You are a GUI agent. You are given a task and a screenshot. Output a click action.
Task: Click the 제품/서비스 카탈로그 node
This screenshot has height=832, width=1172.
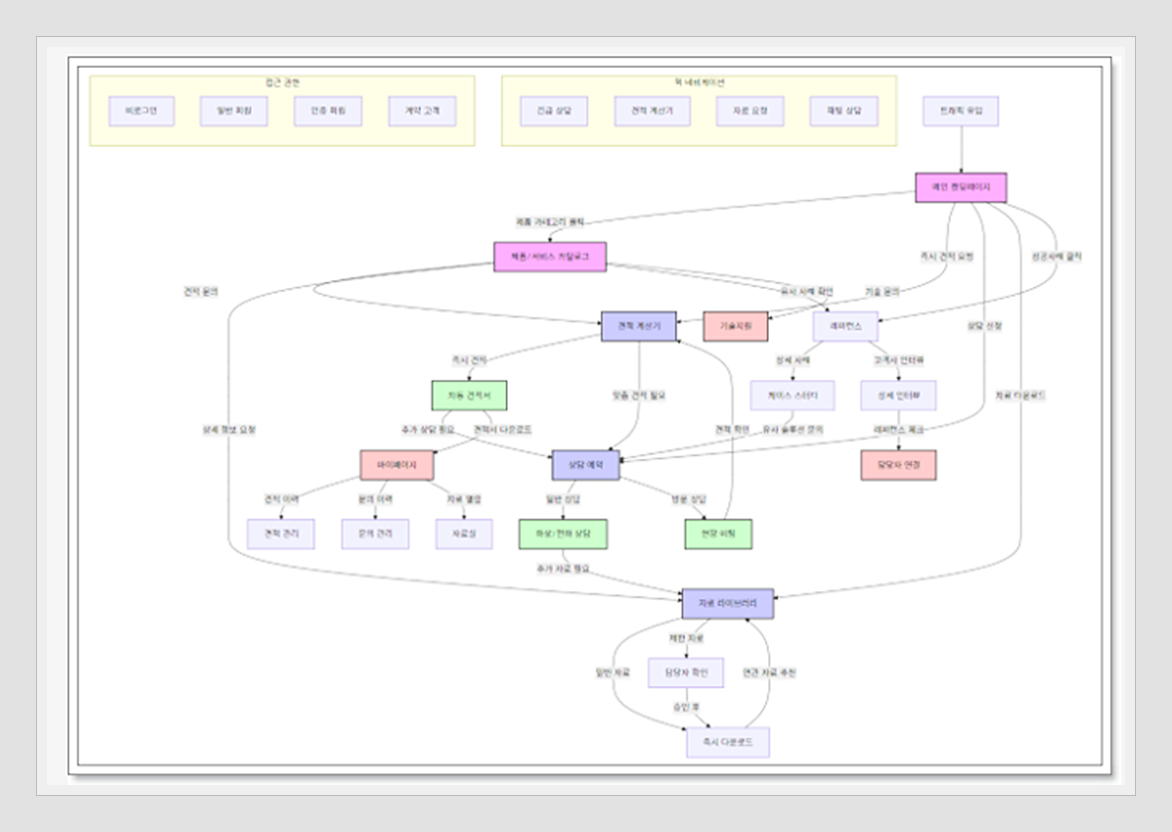pyautogui.click(x=549, y=257)
